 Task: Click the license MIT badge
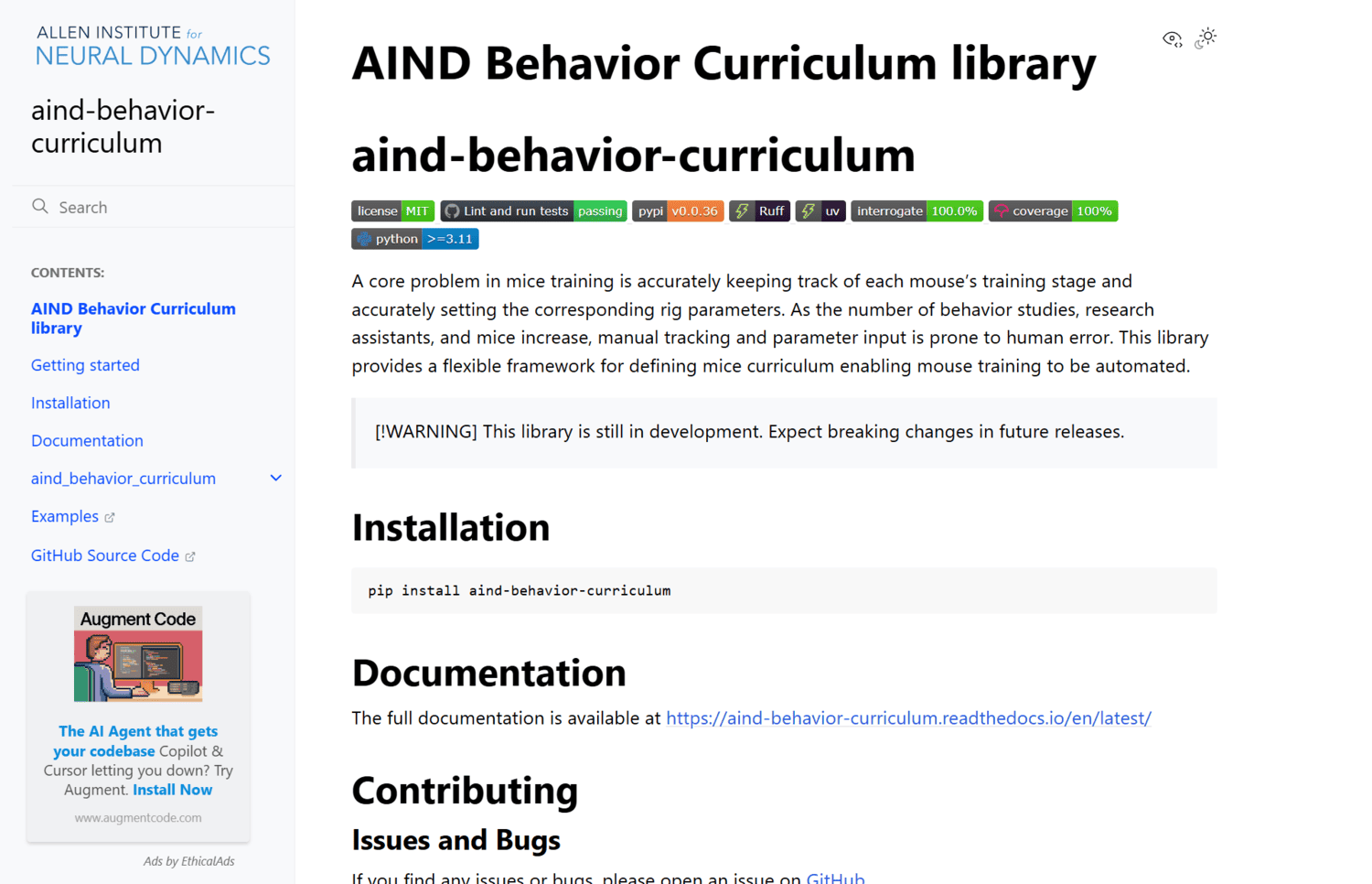(392, 211)
